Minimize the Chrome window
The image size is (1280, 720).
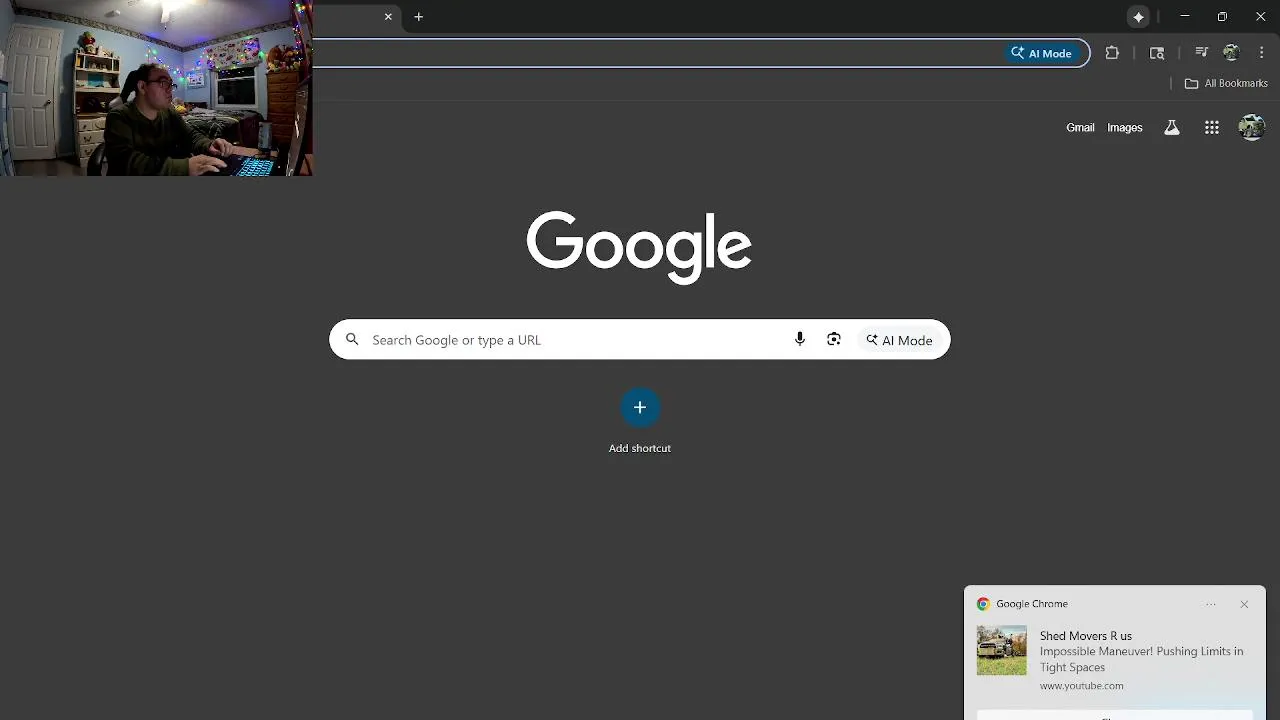click(1185, 17)
